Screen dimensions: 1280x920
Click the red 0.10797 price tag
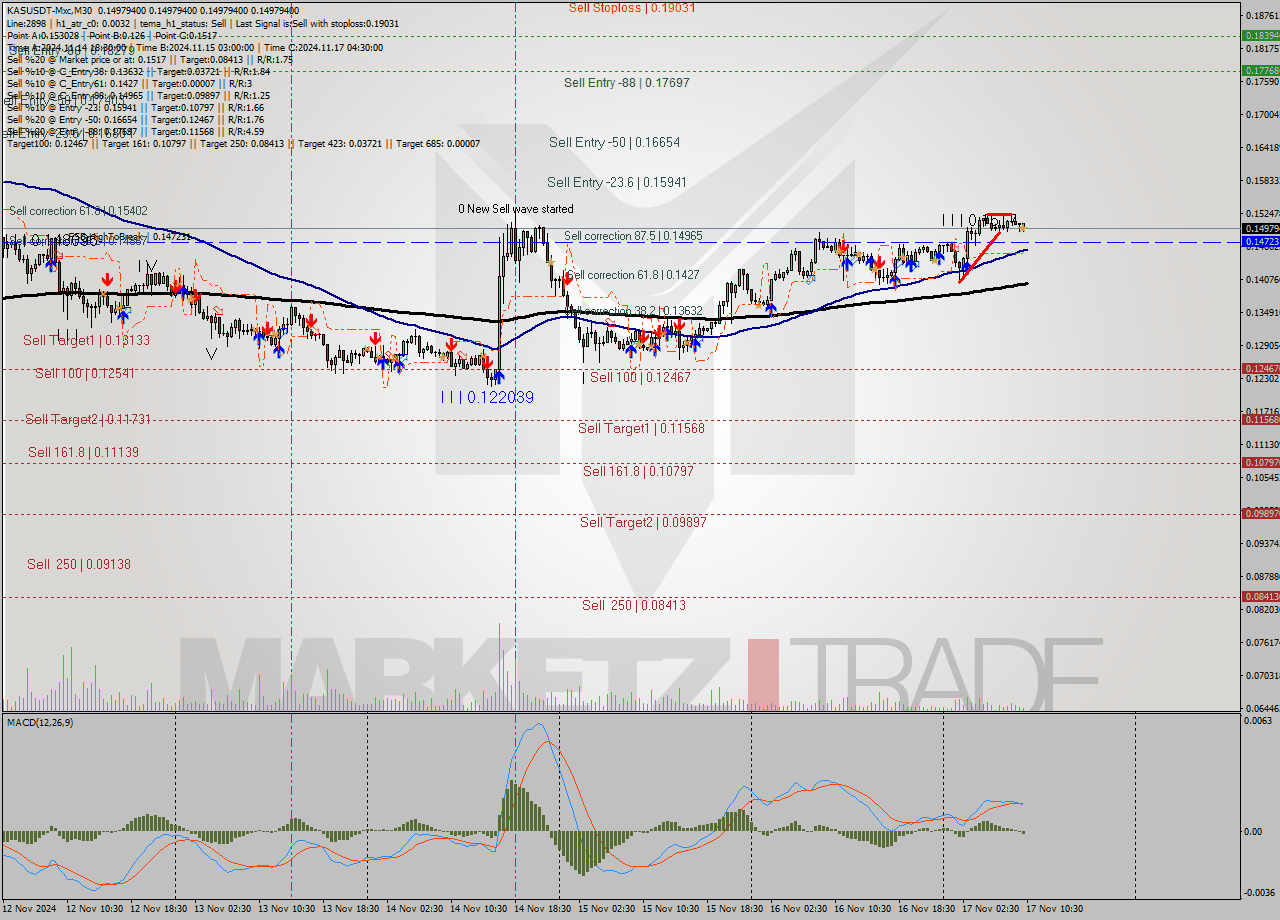click(1260, 462)
